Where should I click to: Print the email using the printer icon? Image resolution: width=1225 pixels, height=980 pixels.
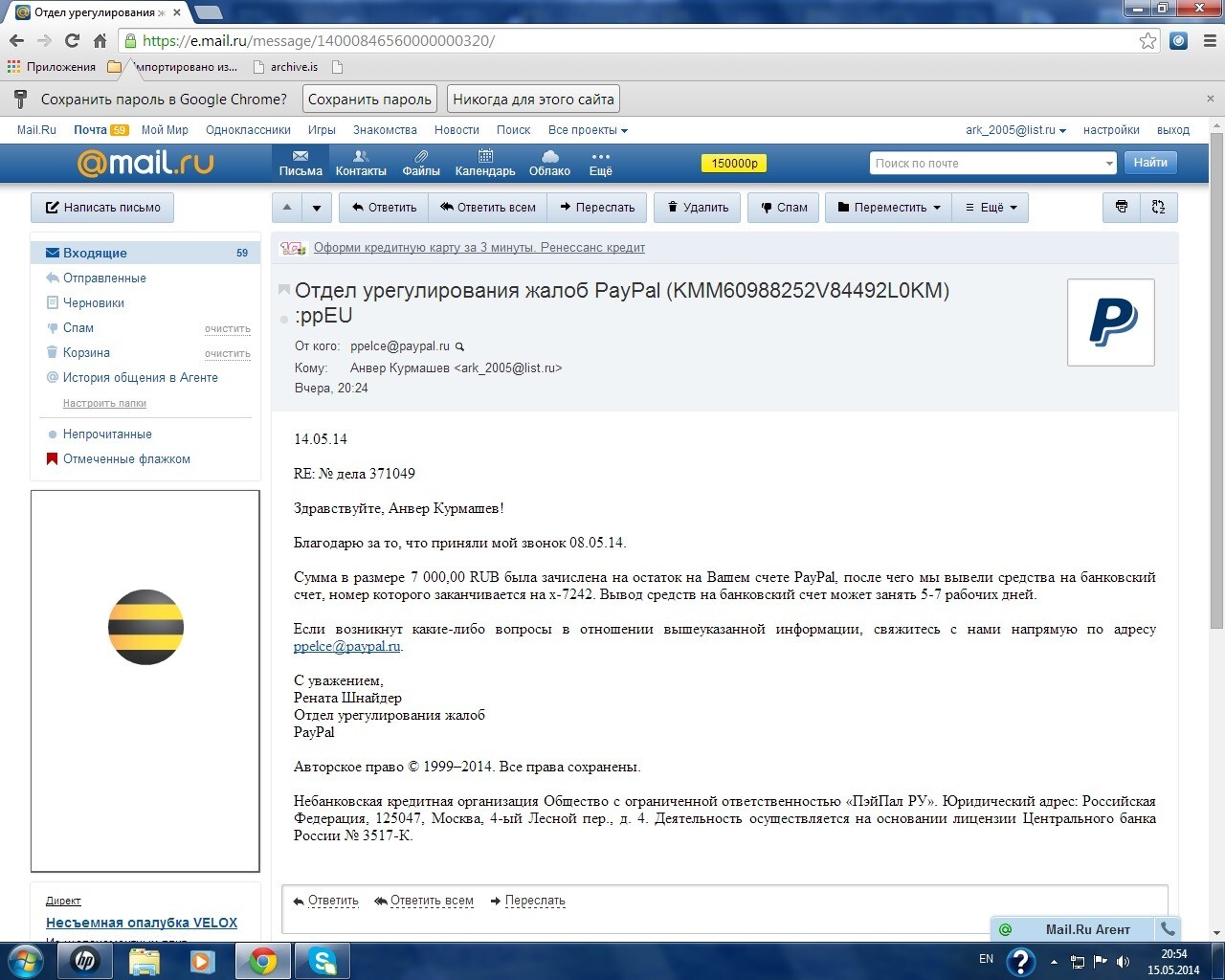tap(1122, 207)
